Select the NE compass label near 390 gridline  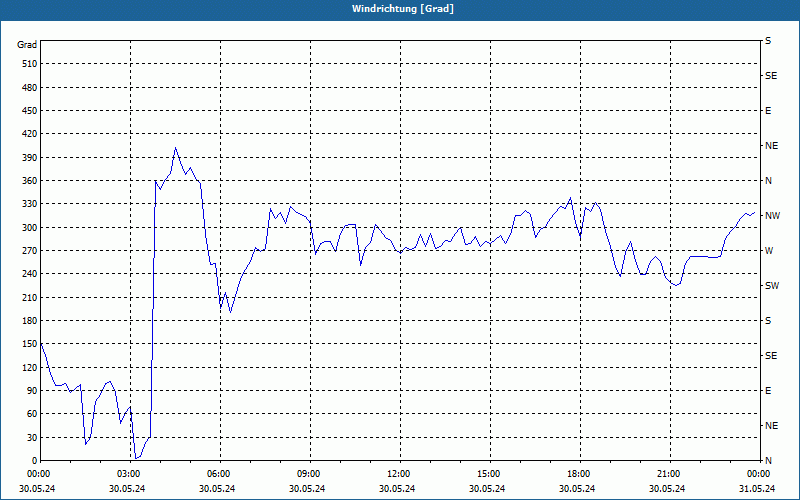[771, 146]
